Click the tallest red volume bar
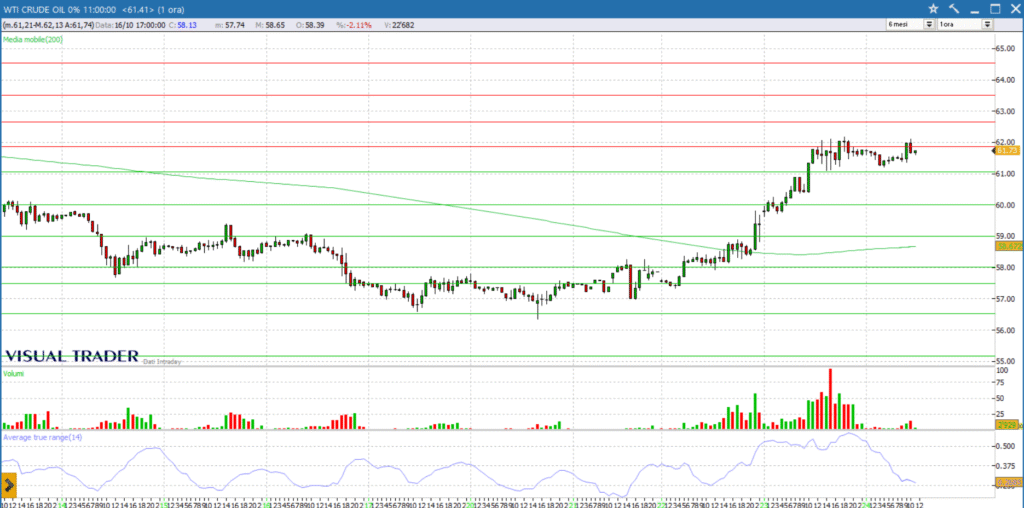This screenshot has height=508, width=1024. pos(829,398)
